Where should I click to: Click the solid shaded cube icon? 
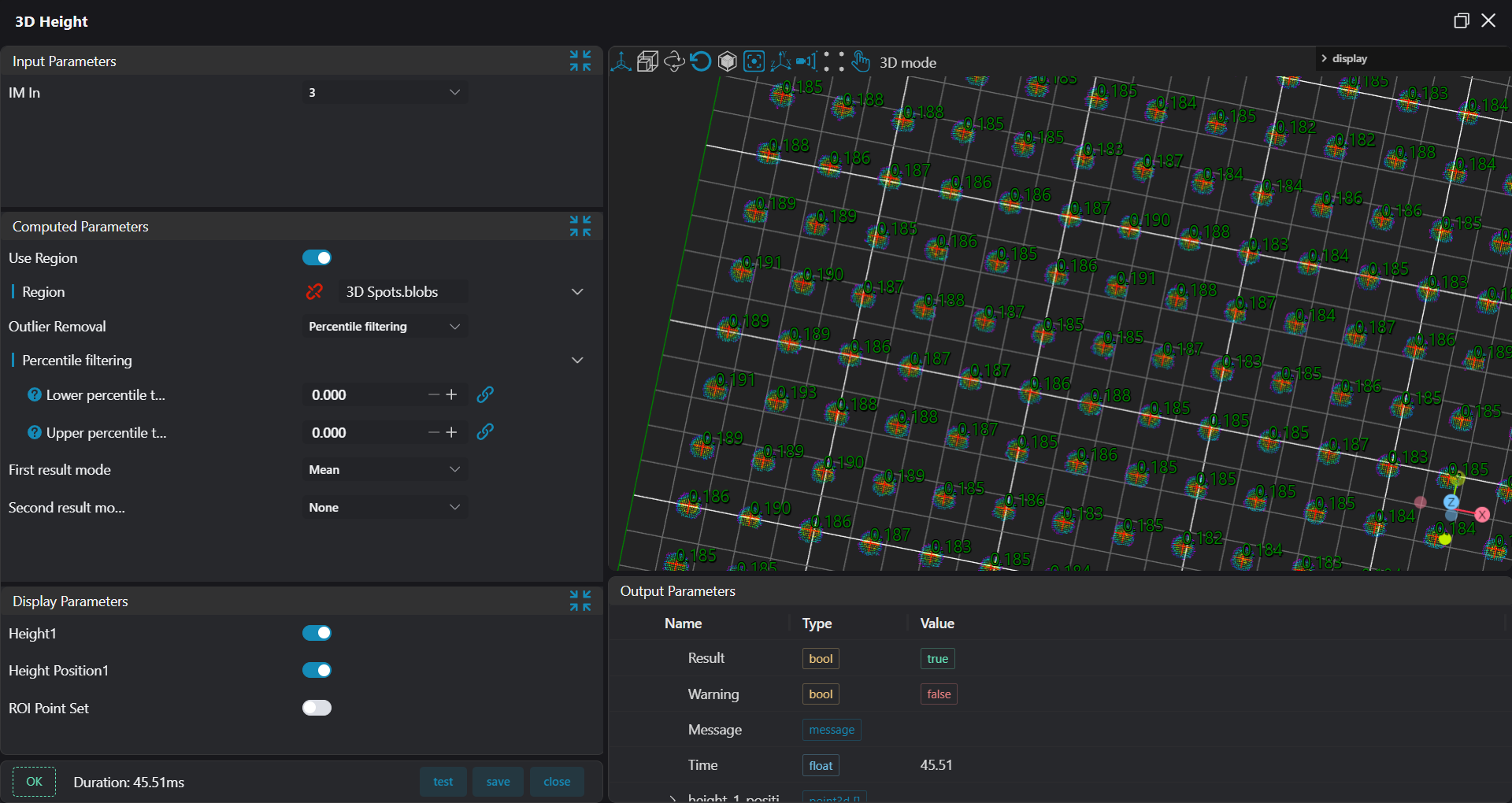click(728, 61)
